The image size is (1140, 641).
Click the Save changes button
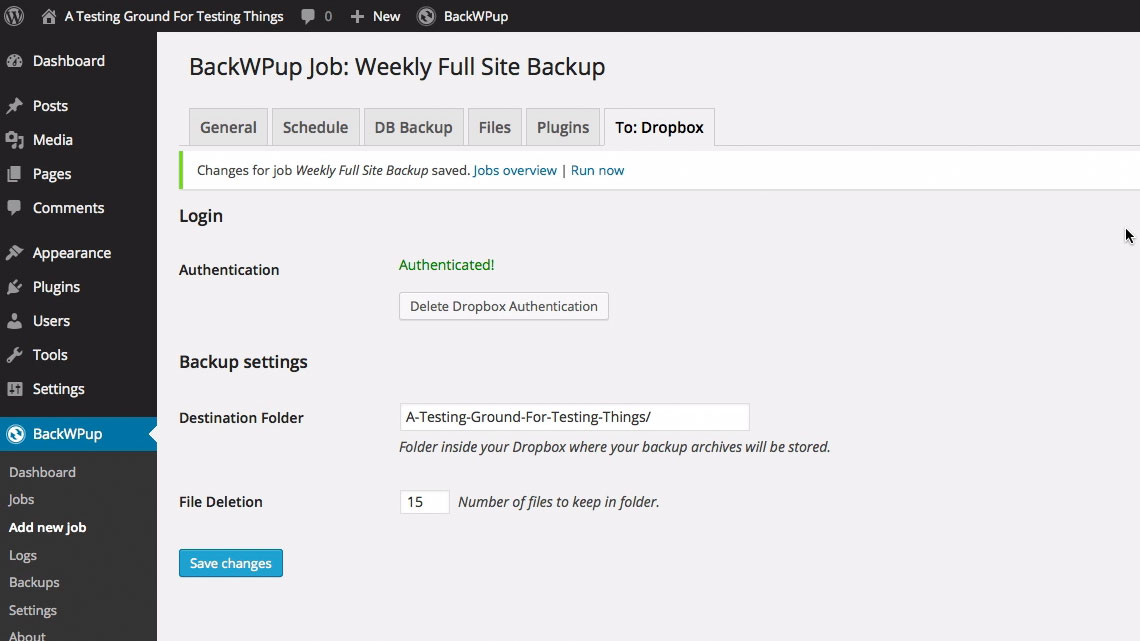click(x=230, y=563)
